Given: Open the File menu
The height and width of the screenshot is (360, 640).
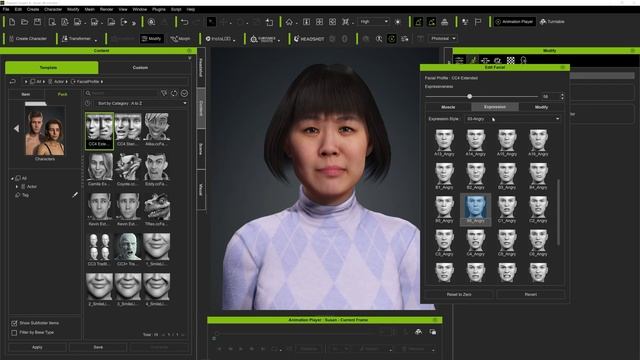Looking at the screenshot, I should tap(6, 9).
